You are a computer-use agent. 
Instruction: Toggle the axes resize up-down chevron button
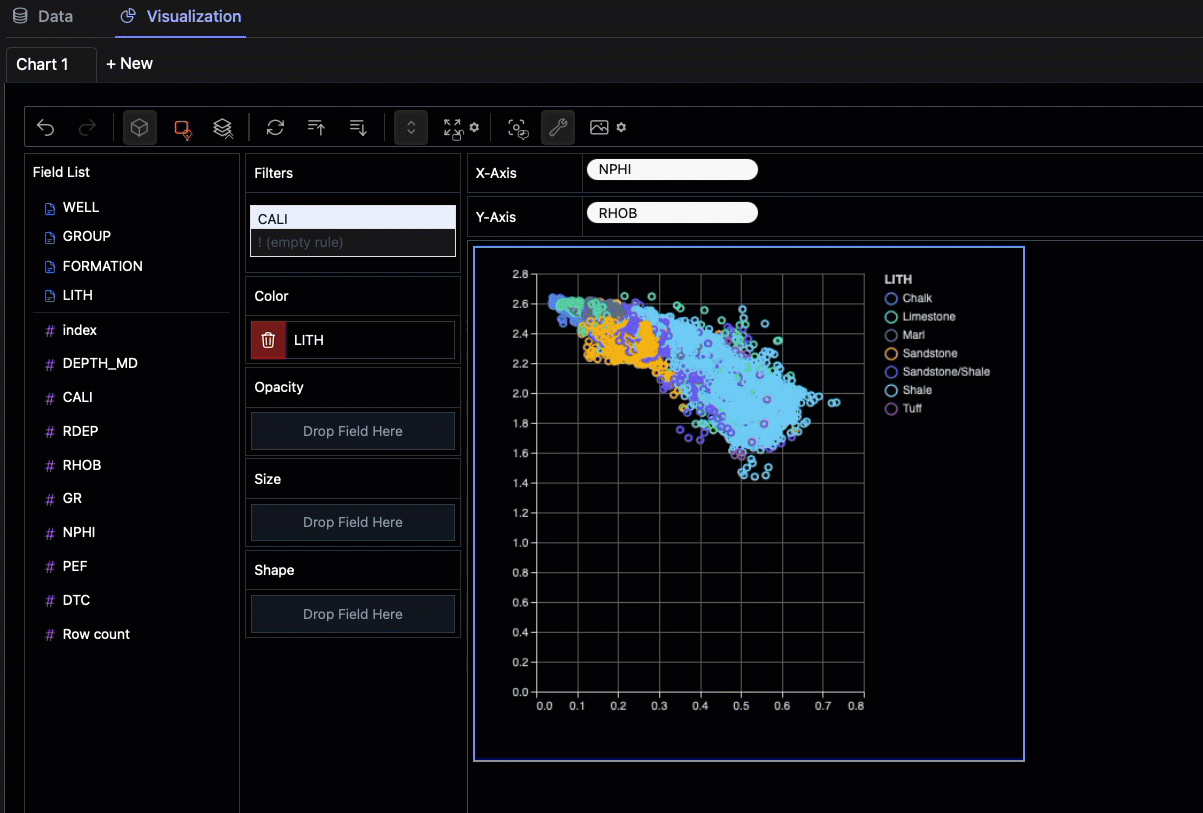pos(411,127)
